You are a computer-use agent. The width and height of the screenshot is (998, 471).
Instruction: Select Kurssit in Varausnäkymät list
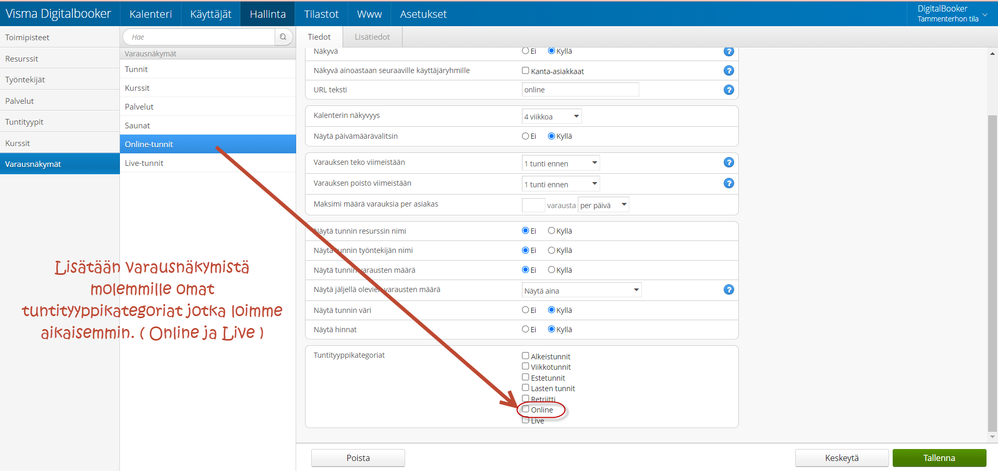(x=207, y=88)
